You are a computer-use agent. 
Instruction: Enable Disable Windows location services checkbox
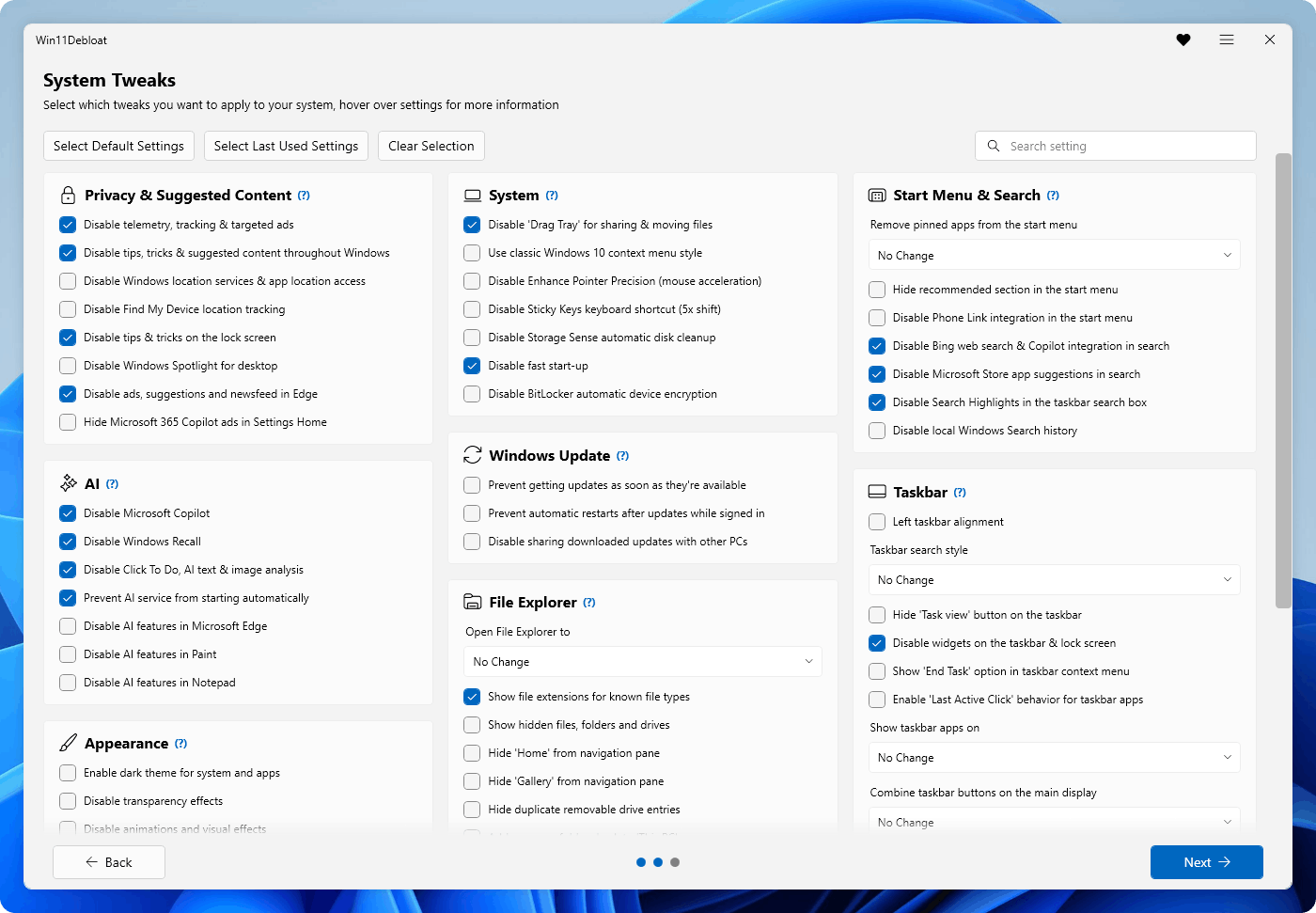[68, 280]
